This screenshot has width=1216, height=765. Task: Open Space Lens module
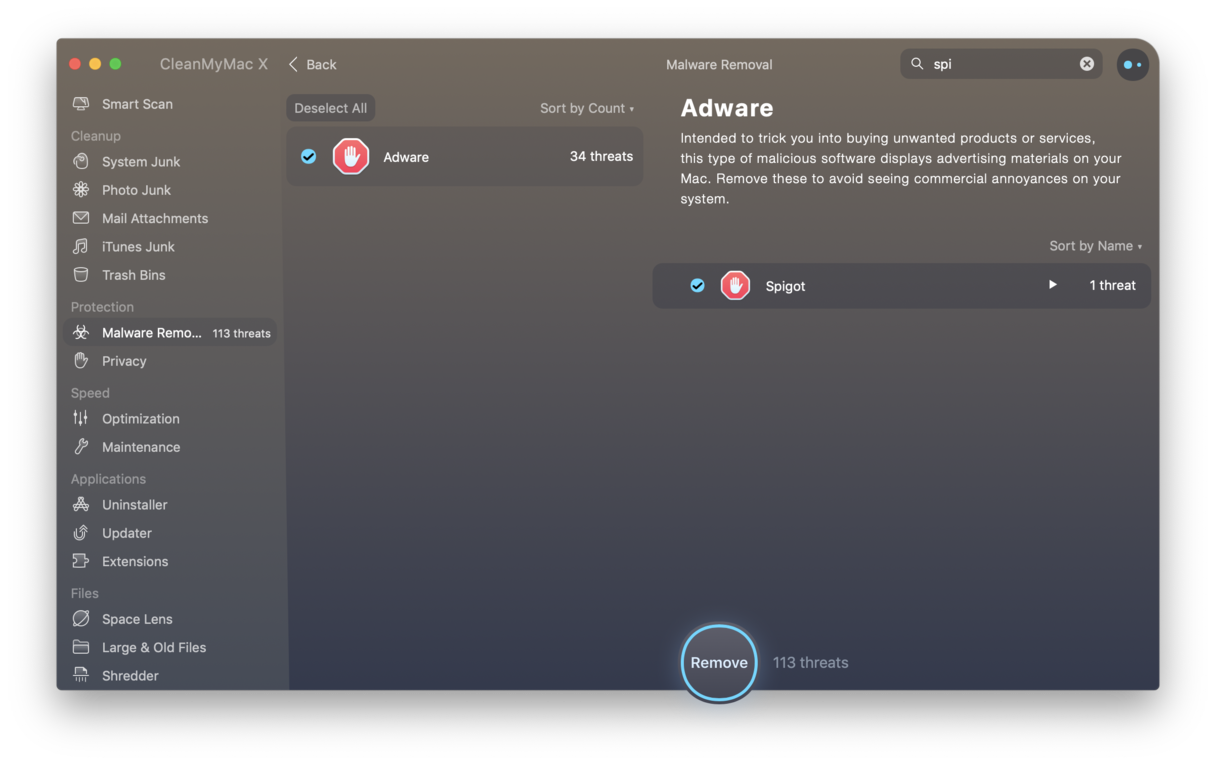pyautogui.click(x=137, y=619)
